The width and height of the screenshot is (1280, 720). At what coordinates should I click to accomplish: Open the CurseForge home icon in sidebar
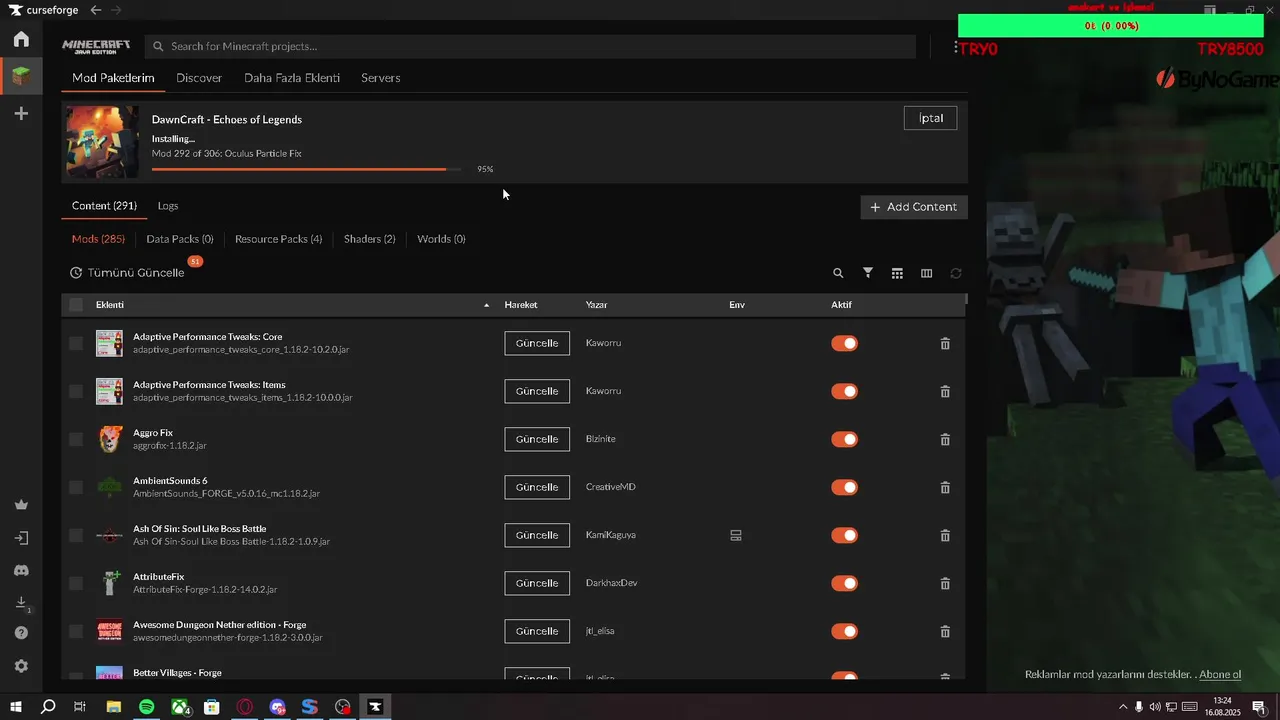click(x=21, y=39)
